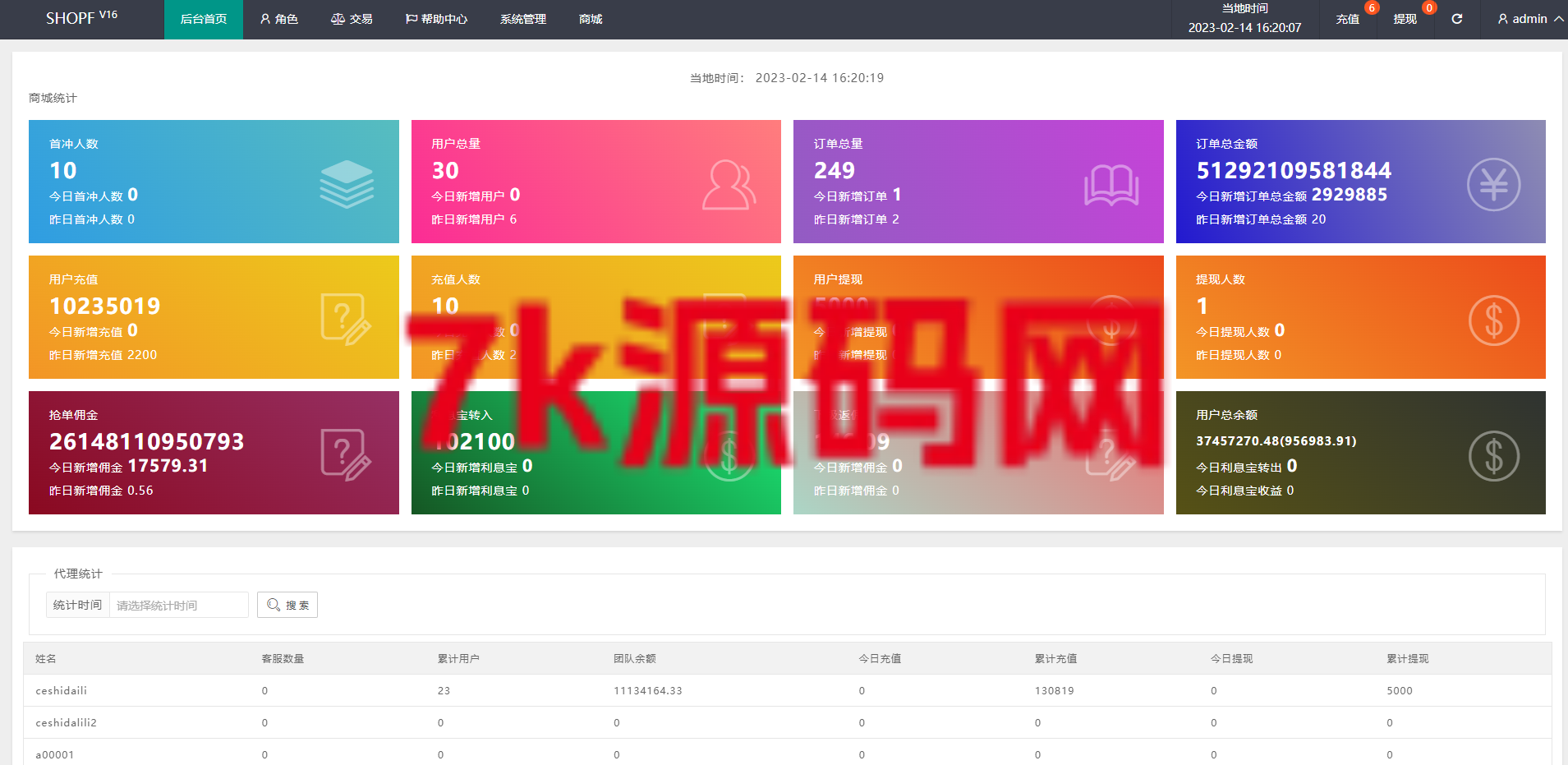The image size is (1568, 765).
Task: Click the 请选择统计时间 date input
Action: click(x=179, y=605)
